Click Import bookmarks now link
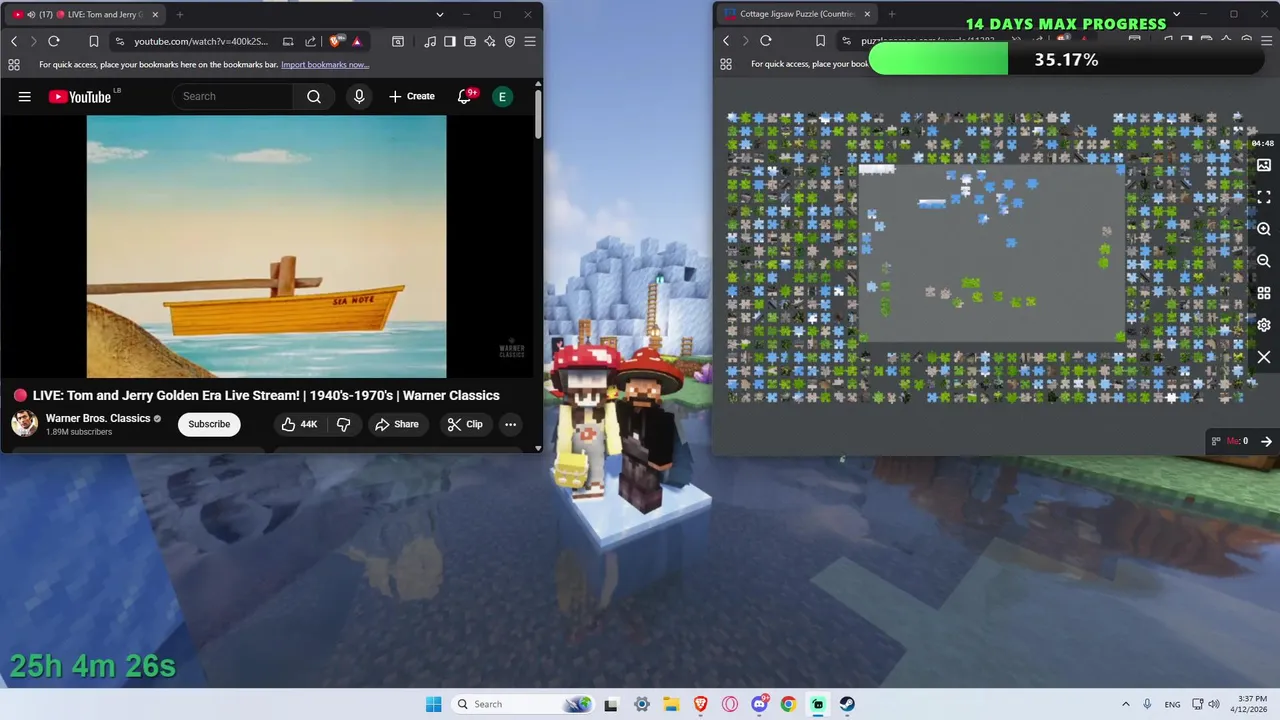The width and height of the screenshot is (1280, 720). coord(325,64)
